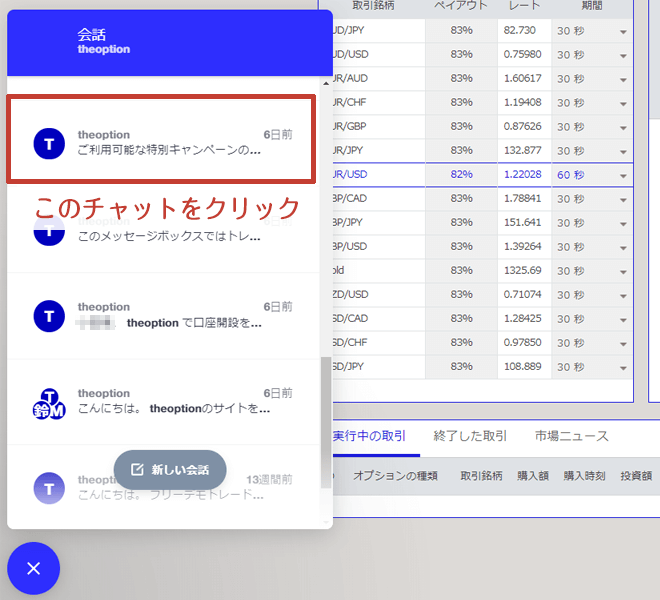Select the row with rate 0.87626
660x600 pixels.
pos(483,126)
